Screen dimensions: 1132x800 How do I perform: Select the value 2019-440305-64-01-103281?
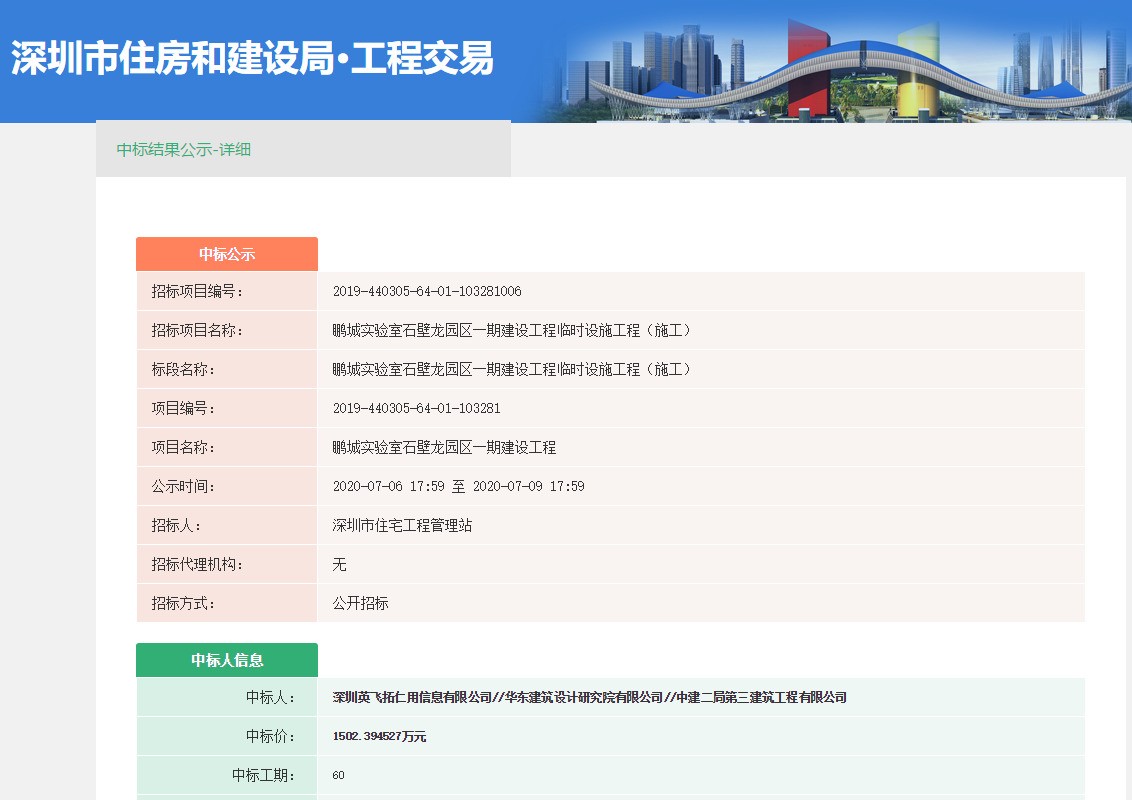[417, 408]
